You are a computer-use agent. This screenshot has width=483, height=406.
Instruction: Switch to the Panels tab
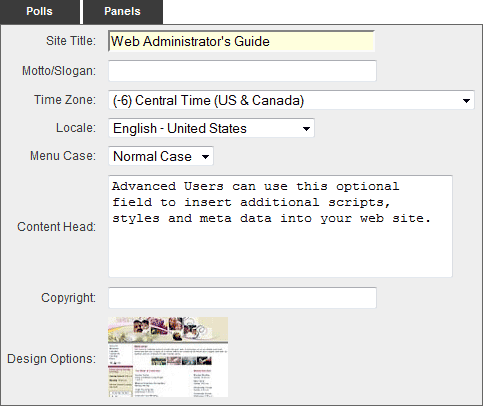123,12
